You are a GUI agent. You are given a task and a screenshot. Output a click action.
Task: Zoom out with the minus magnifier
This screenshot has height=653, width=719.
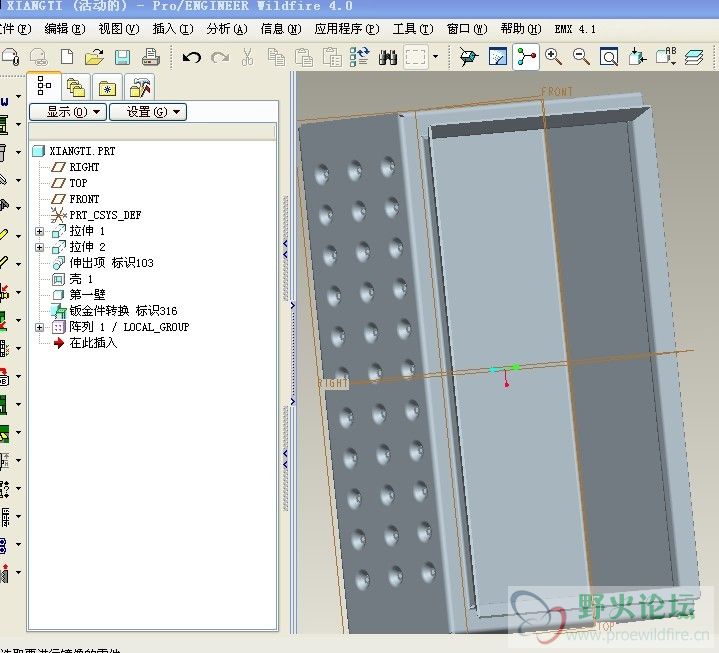tap(581, 57)
